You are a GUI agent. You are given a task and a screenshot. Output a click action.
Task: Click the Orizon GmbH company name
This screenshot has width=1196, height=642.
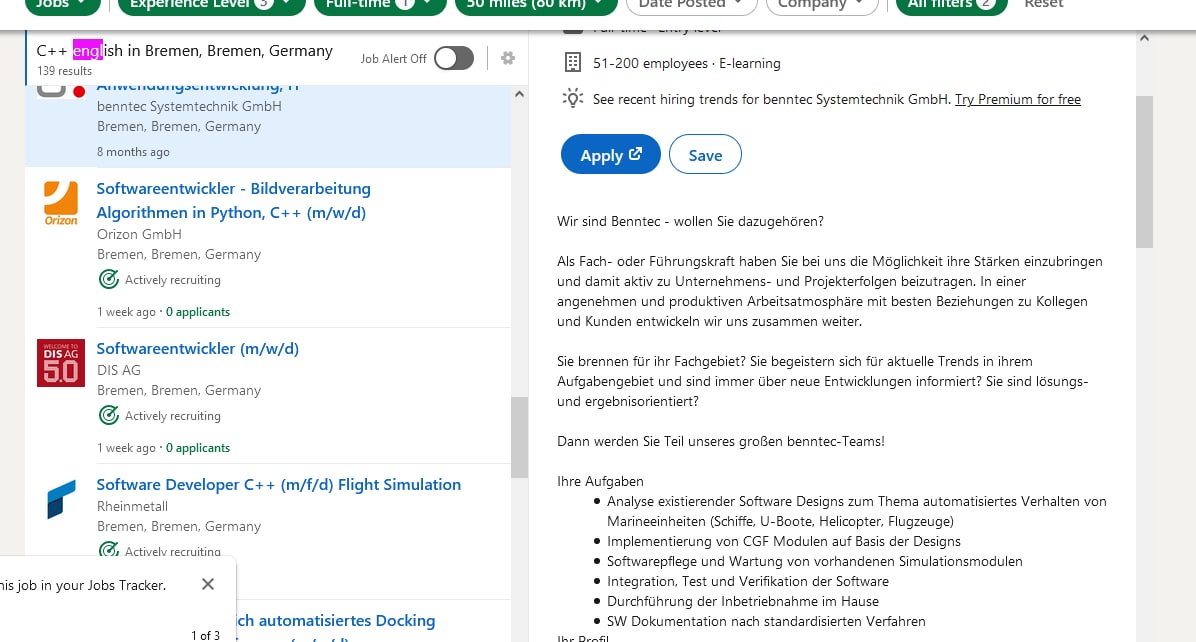click(x=139, y=234)
